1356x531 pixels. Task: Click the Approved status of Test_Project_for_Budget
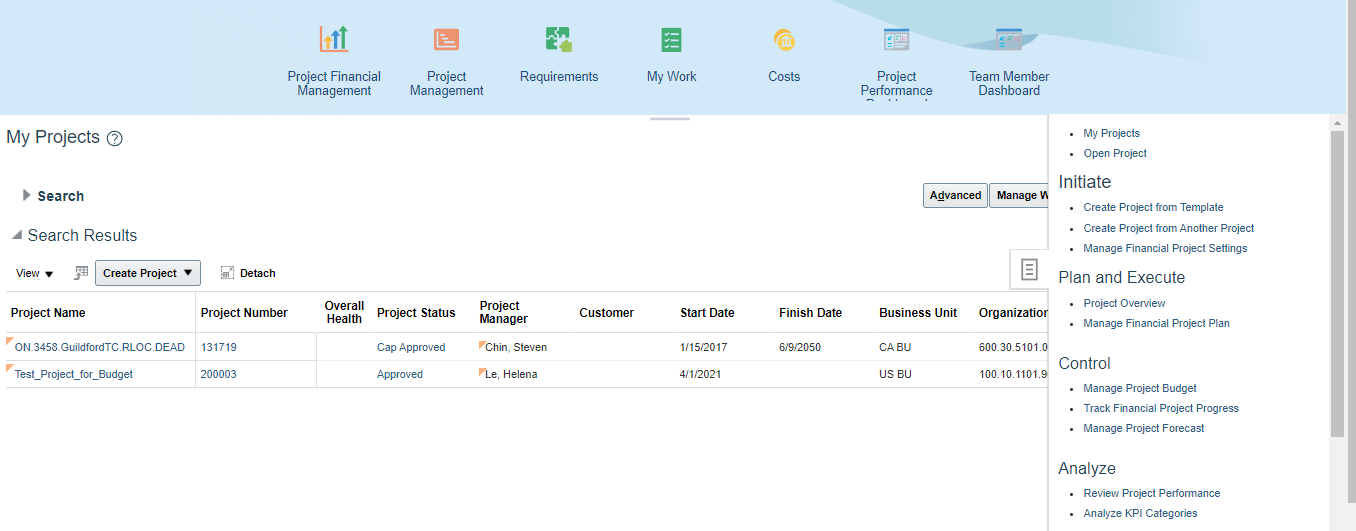pyautogui.click(x=400, y=374)
